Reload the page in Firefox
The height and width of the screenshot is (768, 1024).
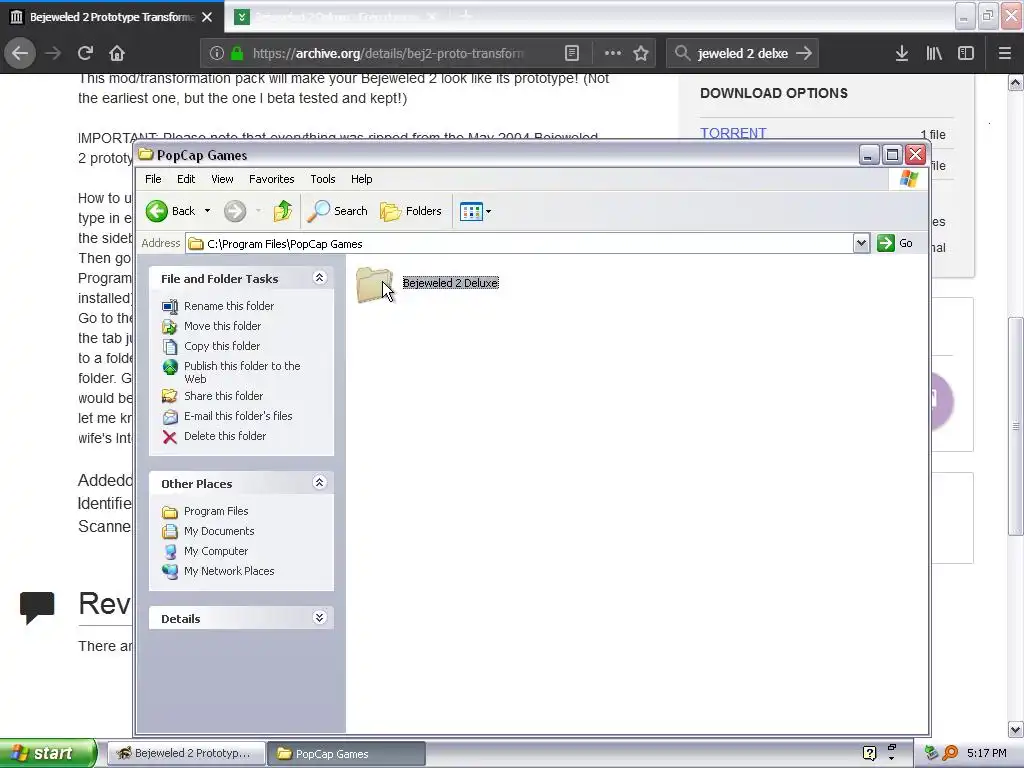click(85, 54)
